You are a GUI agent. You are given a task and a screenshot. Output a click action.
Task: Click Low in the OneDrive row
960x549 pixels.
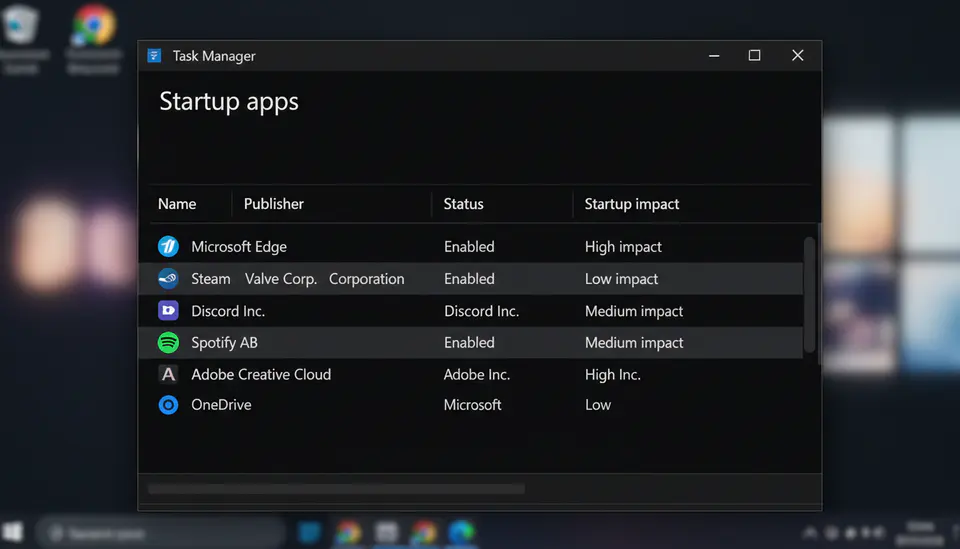coord(598,405)
